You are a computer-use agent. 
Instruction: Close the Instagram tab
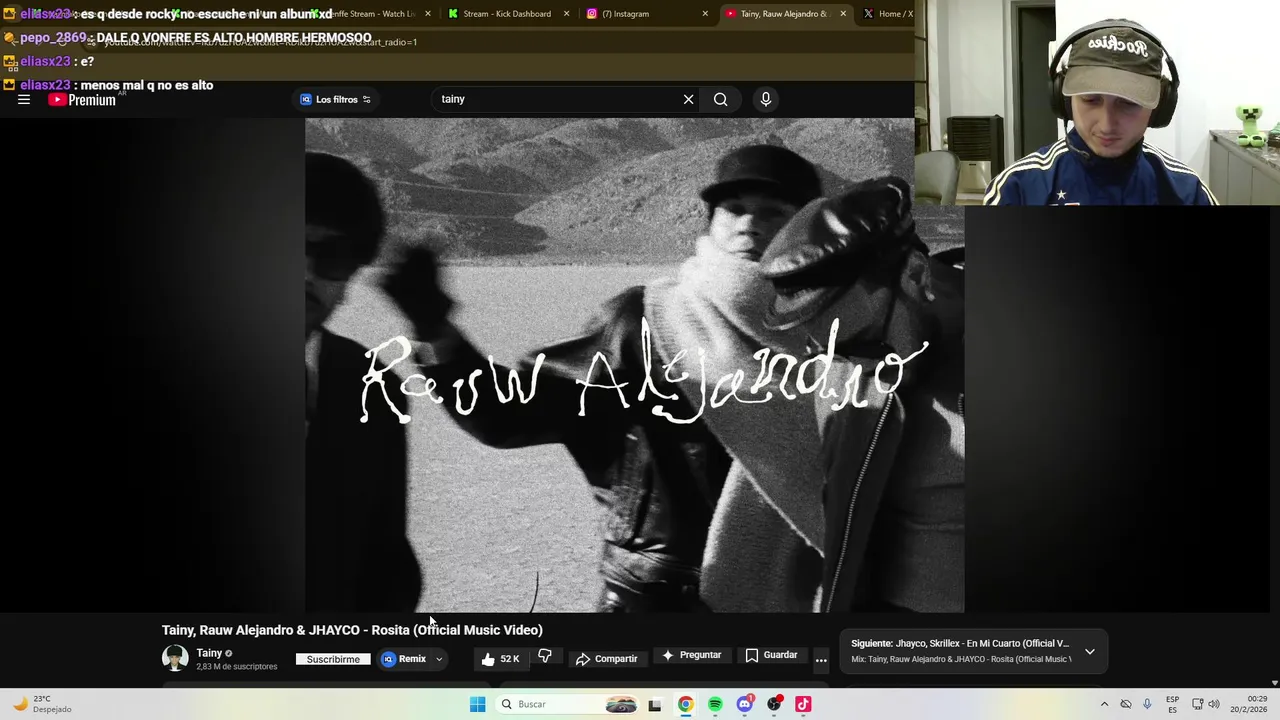(x=704, y=14)
